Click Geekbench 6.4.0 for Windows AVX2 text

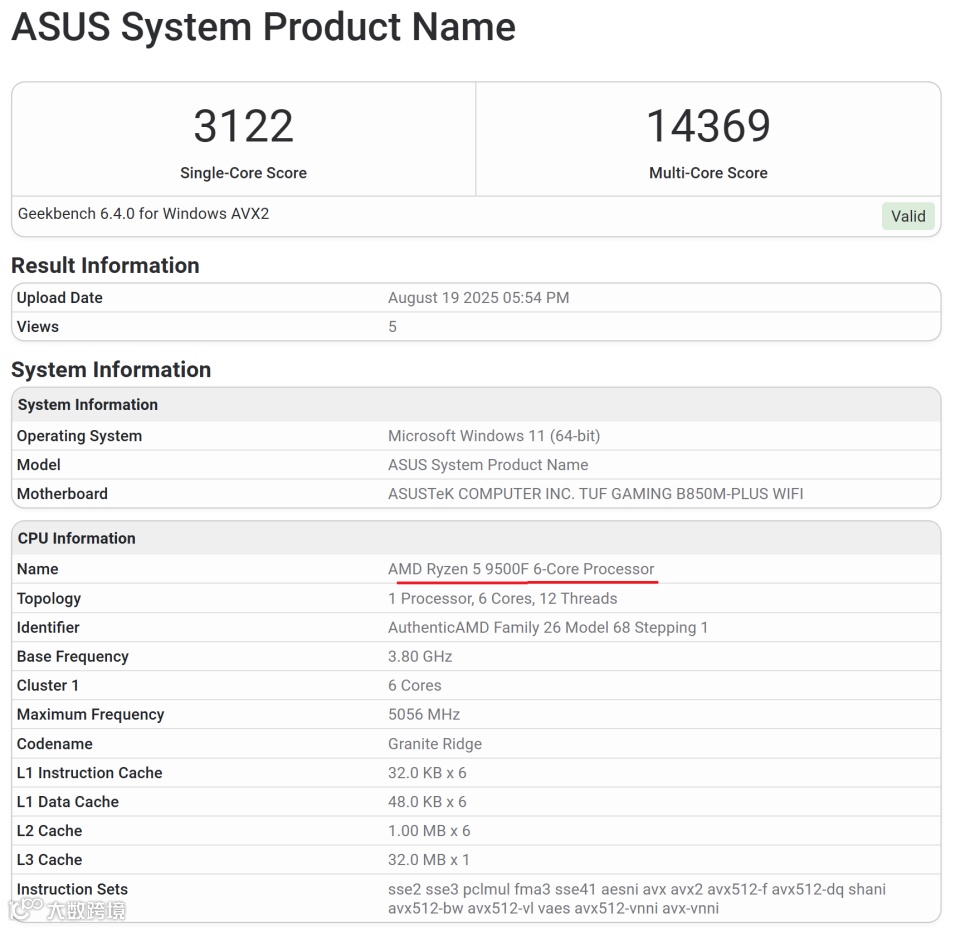[x=143, y=214]
